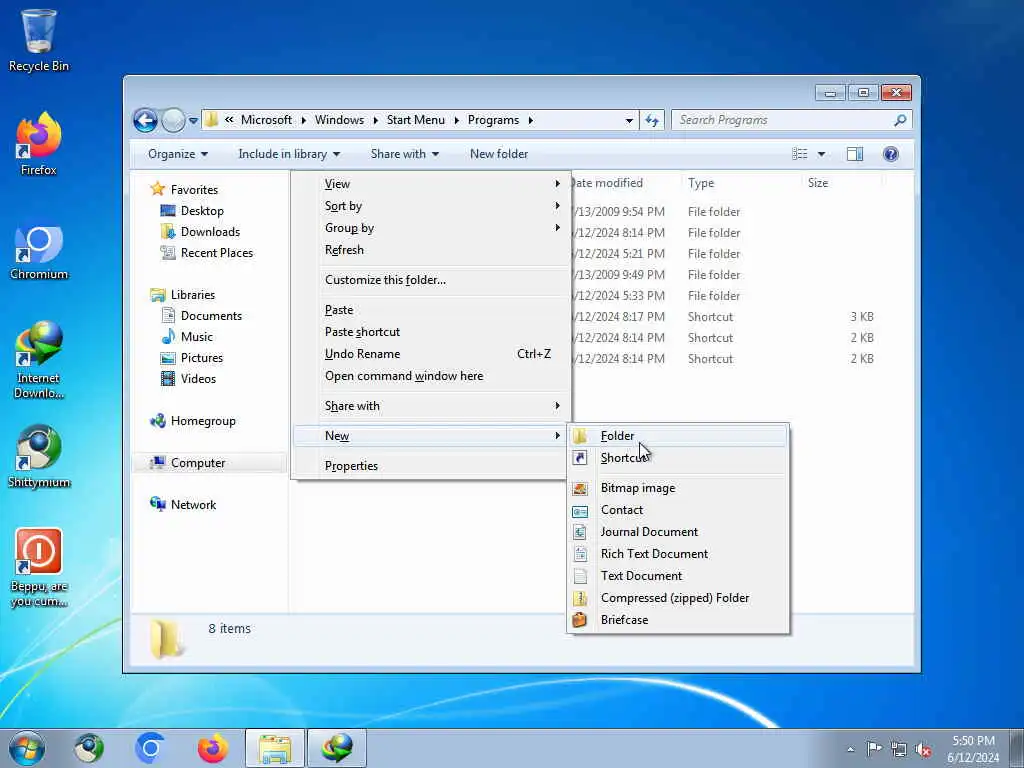
Task: Create a new Bitmap image
Action: [678, 488]
